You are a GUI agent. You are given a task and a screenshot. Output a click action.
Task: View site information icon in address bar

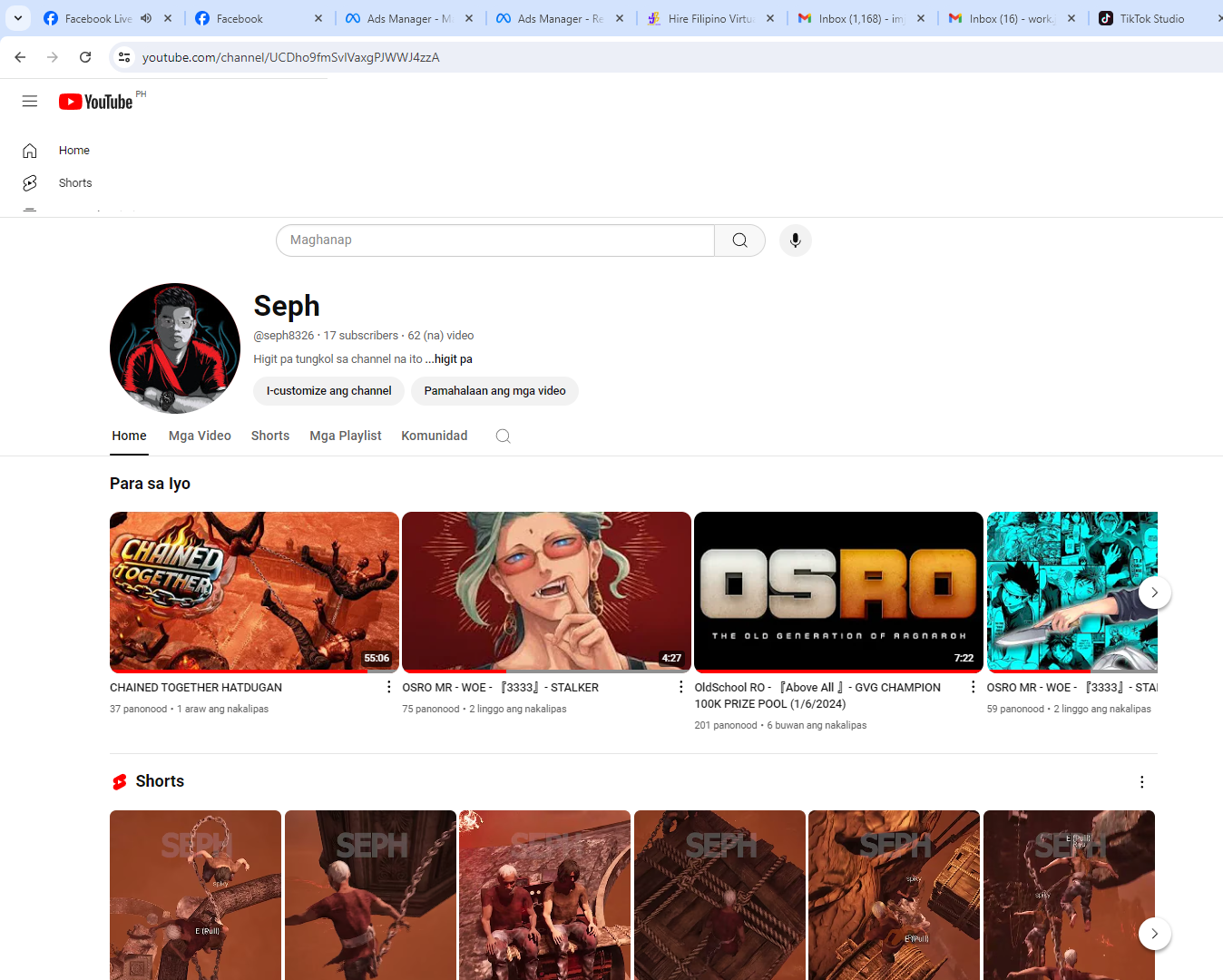click(124, 57)
